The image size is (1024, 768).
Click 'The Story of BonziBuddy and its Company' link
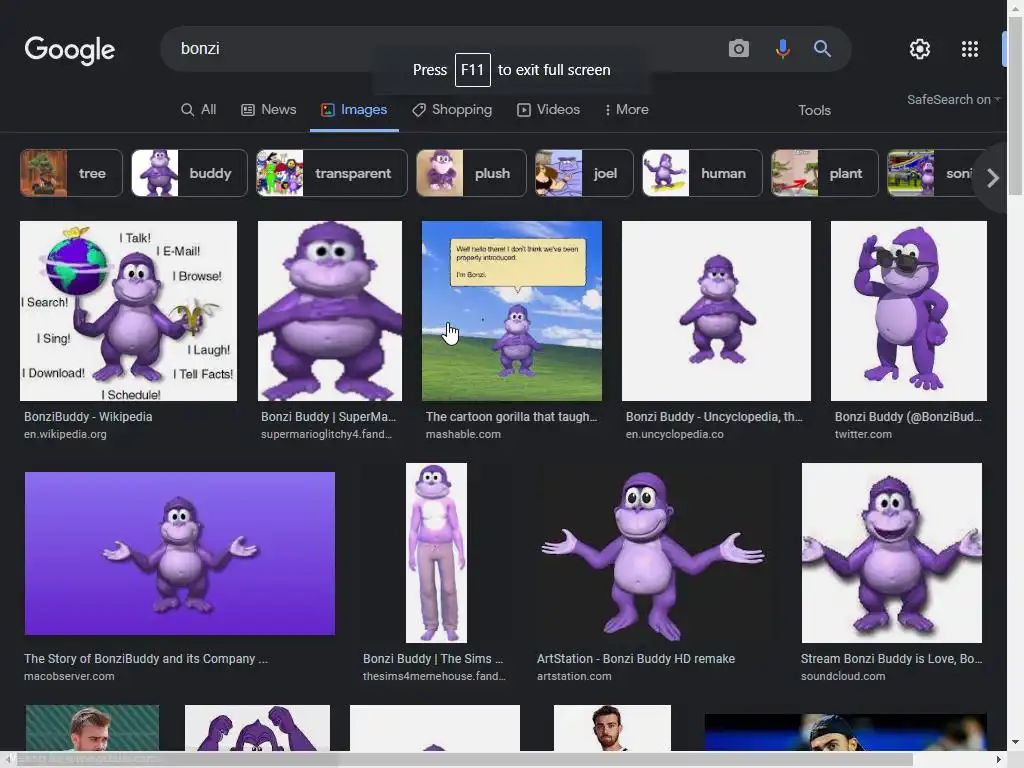146,658
